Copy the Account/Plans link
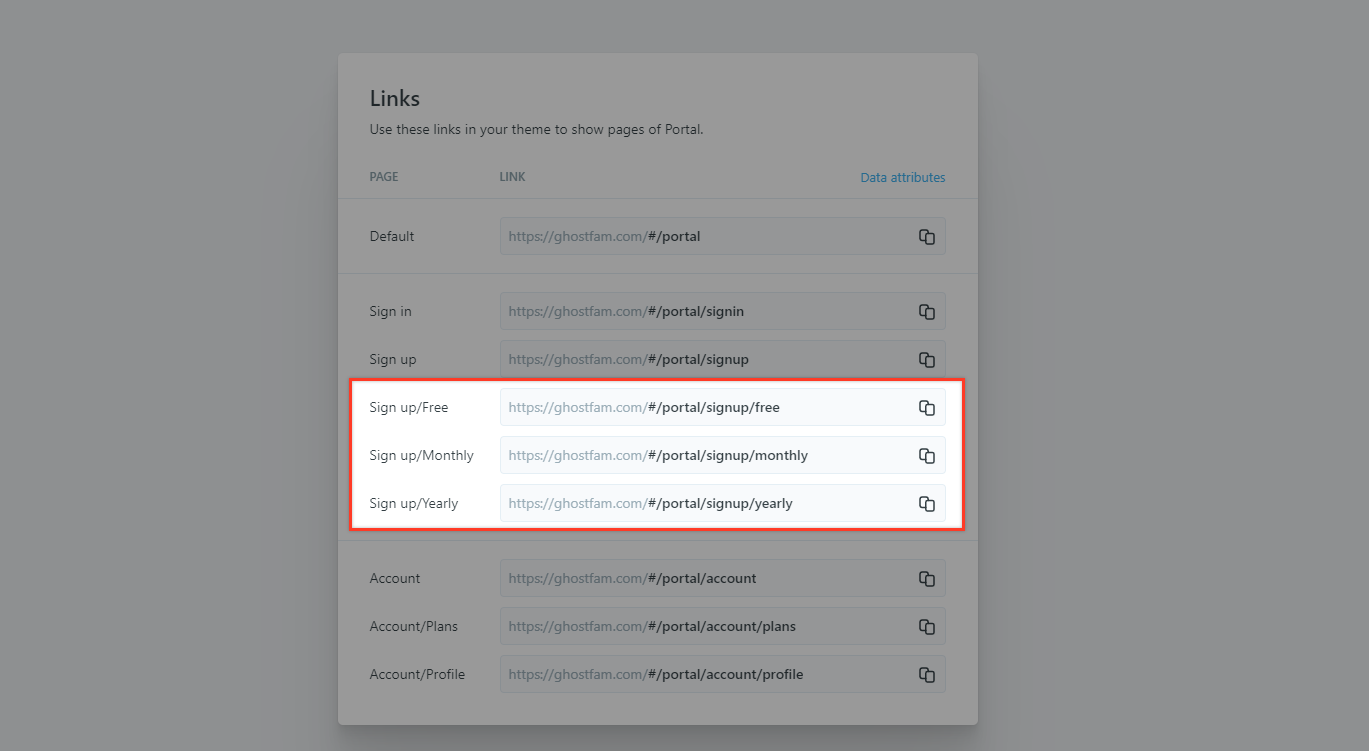The height and width of the screenshot is (751, 1369). tap(927, 627)
